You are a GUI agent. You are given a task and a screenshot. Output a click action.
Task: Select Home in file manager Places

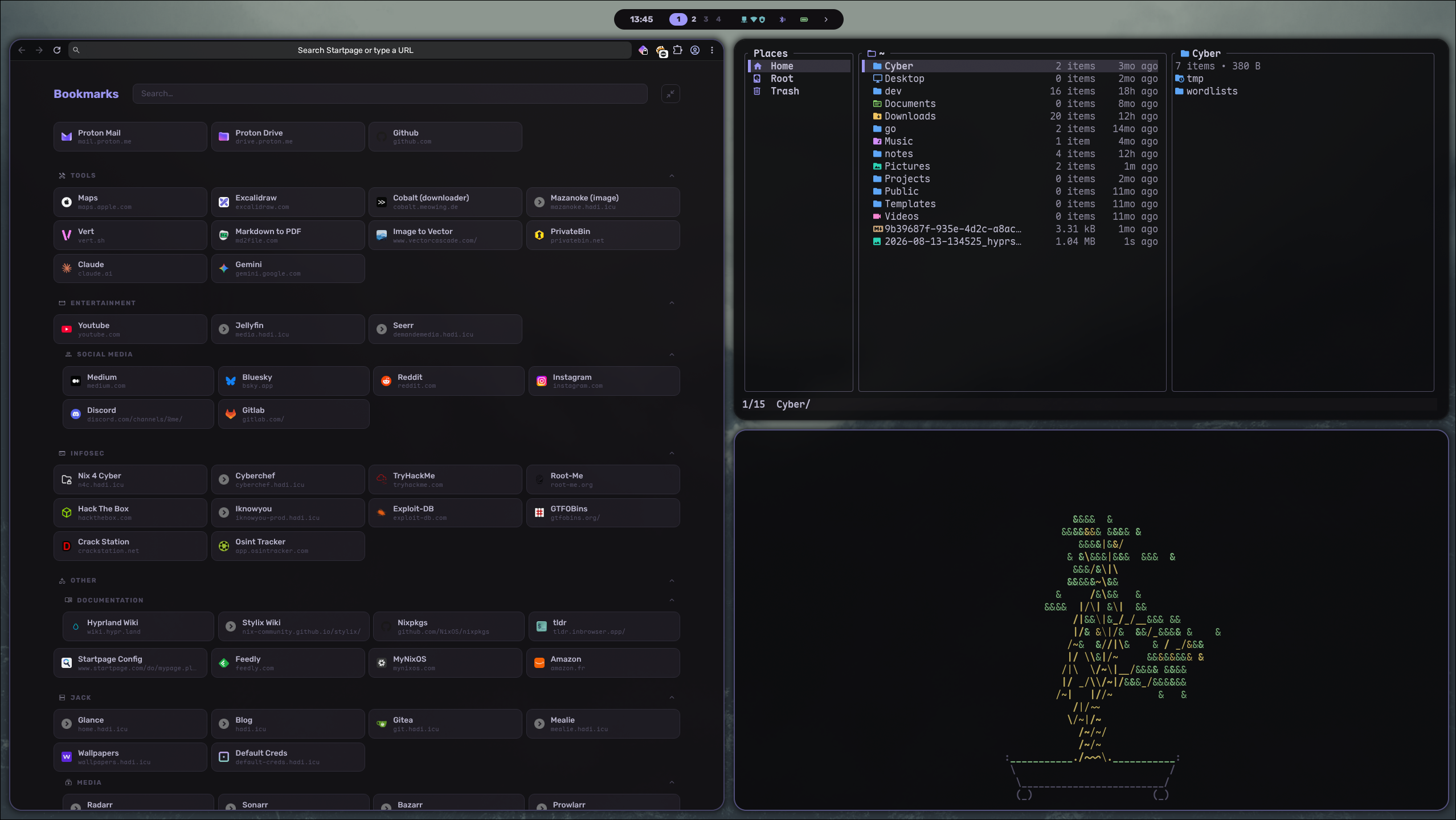(x=799, y=66)
